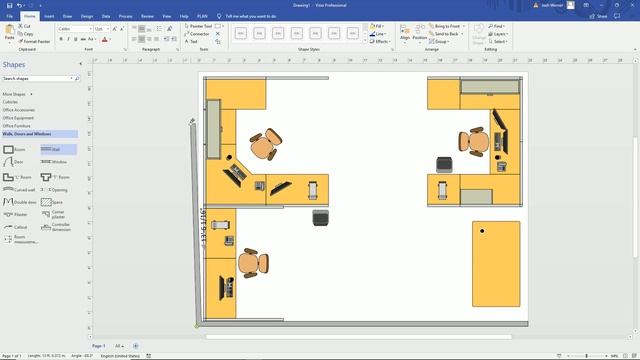The width and height of the screenshot is (640, 360).
Task: Activate the Pointer Tool
Action: pos(198,26)
